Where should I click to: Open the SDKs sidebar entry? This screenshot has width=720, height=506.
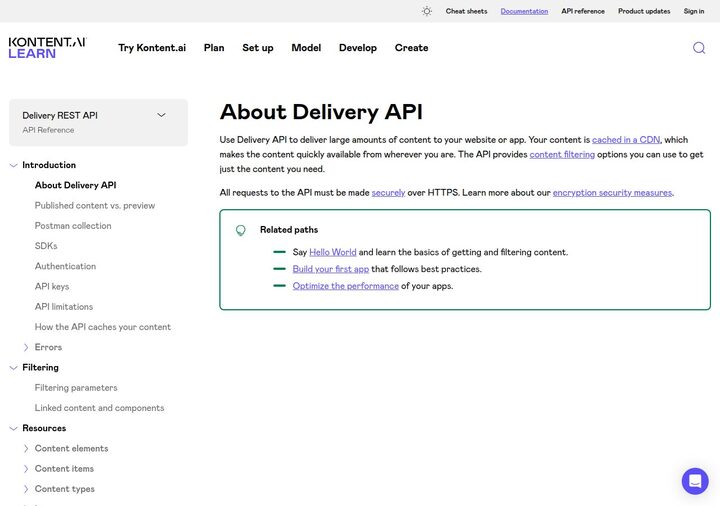tap(46, 246)
